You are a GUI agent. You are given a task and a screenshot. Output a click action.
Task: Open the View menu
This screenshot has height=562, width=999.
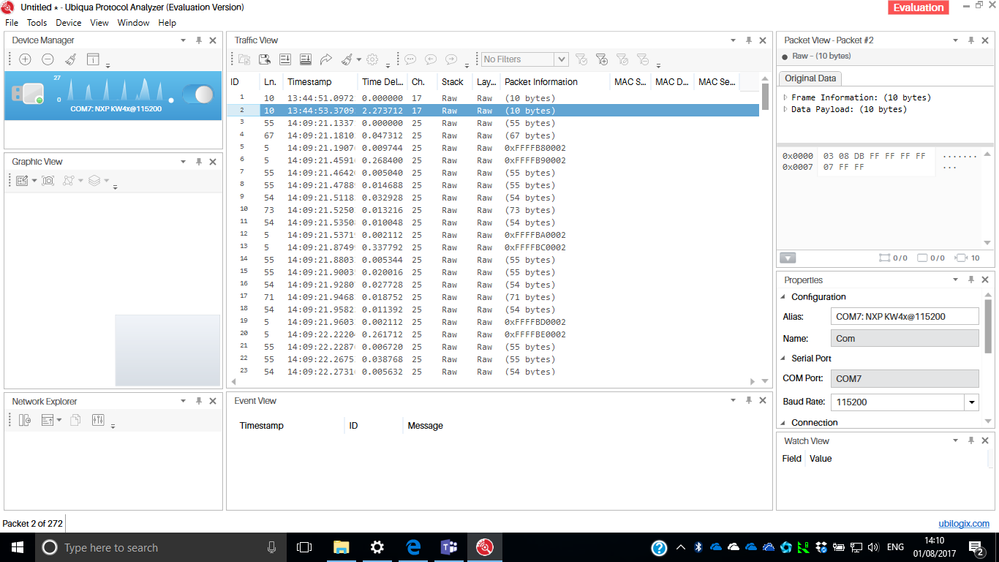(x=99, y=23)
